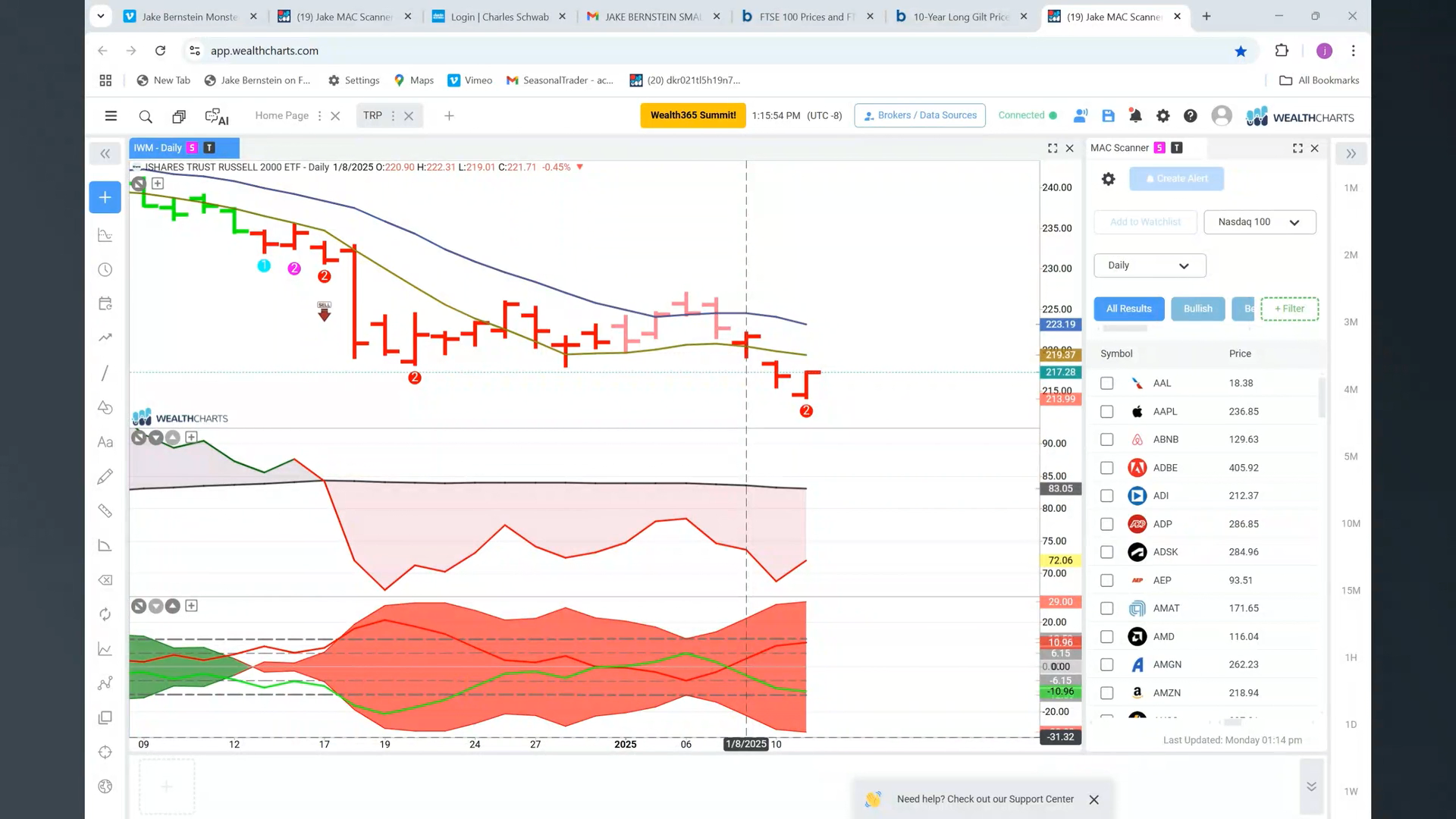The height and width of the screenshot is (819, 1456).
Task: Click Add to Watchlist button
Action: (x=1145, y=222)
